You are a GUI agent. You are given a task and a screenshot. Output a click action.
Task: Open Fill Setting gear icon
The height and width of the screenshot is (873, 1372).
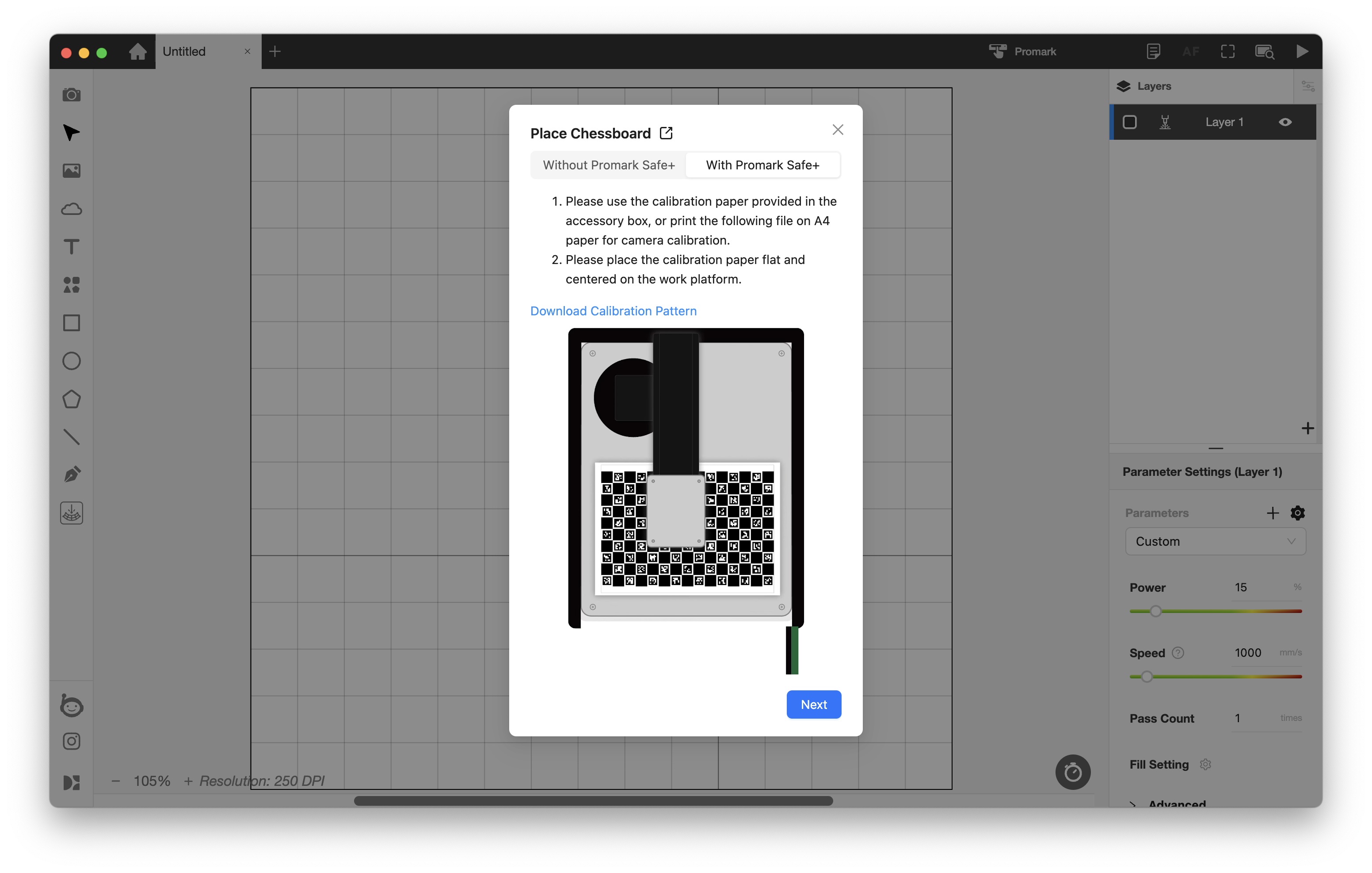pyautogui.click(x=1205, y=764)
